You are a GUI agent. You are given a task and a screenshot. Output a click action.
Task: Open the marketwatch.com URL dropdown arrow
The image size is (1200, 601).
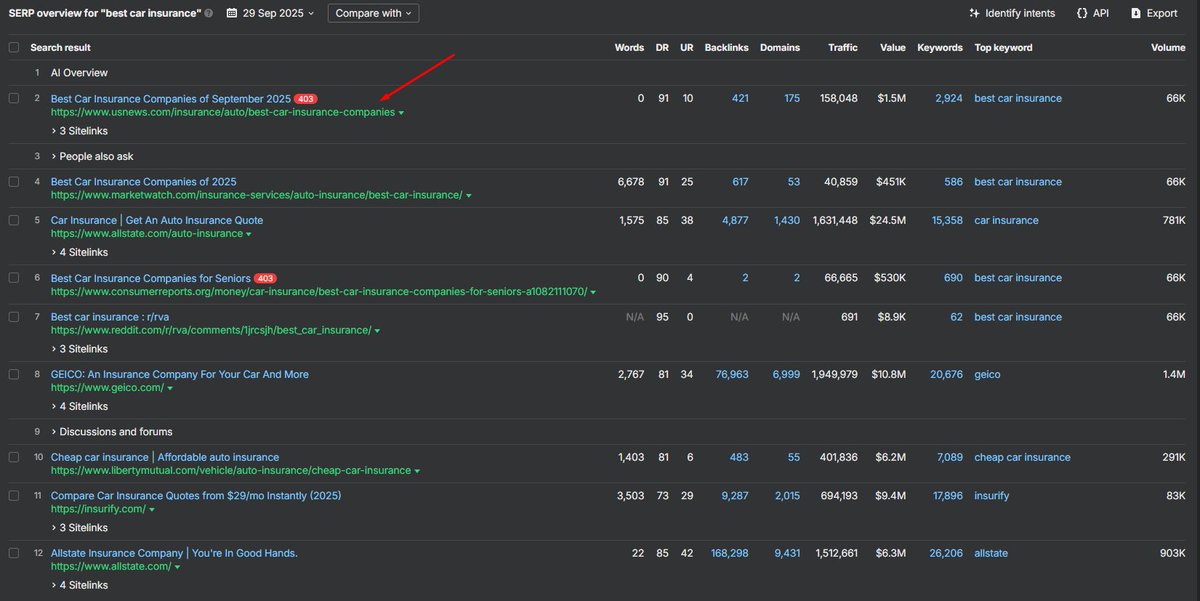(468, 196)
